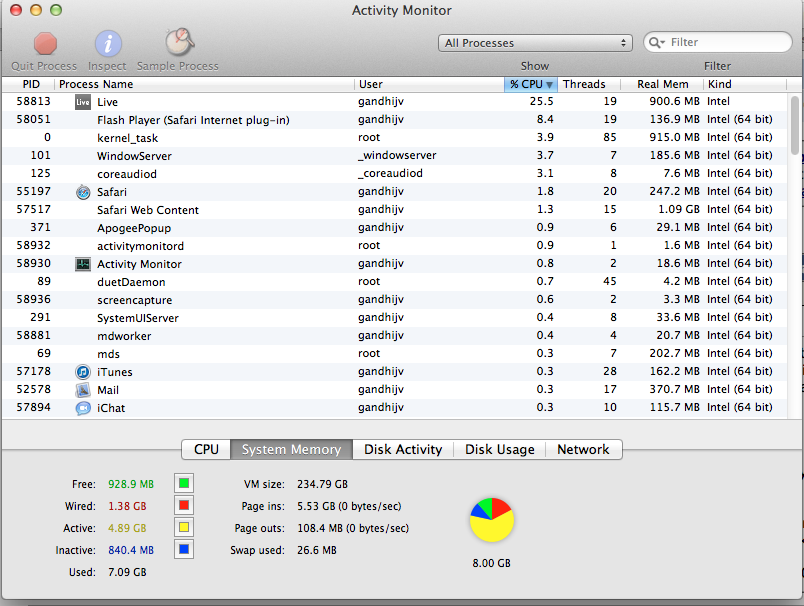The image size is (804, 606).
Task: Open the Disk Usage tab
Action: tap(499, 450)
